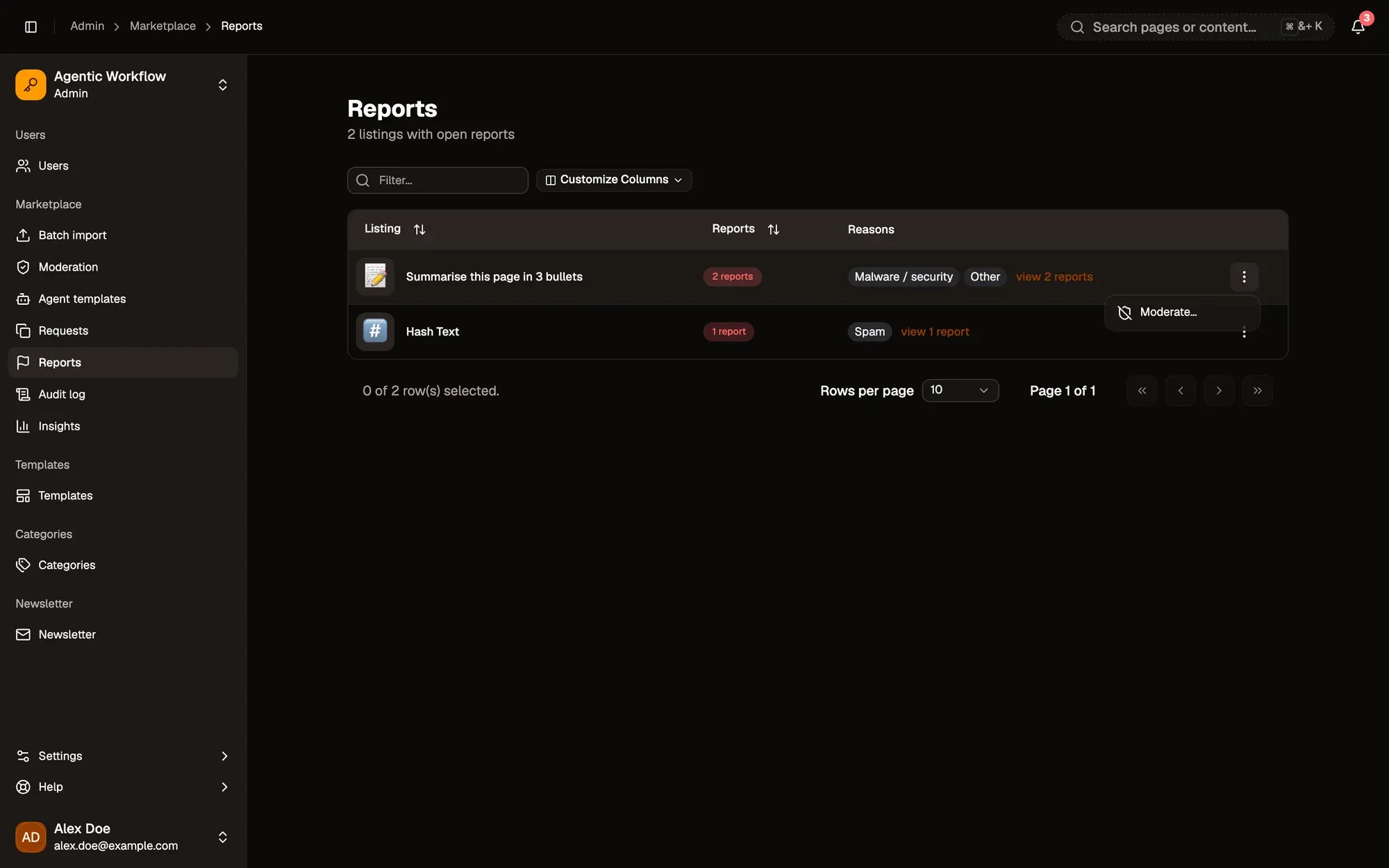Go to Marketplace breadcrumb

tap(163, 26)
